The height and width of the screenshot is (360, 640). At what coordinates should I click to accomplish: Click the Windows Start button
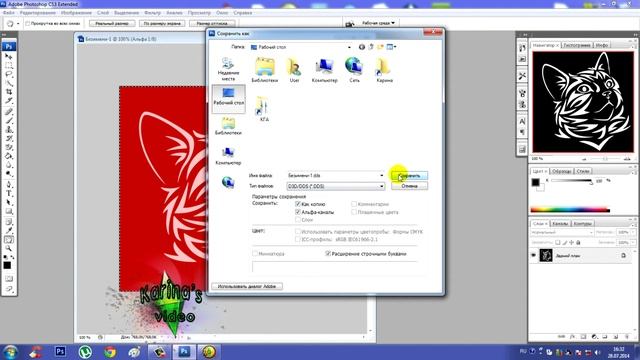pos(10,352)
